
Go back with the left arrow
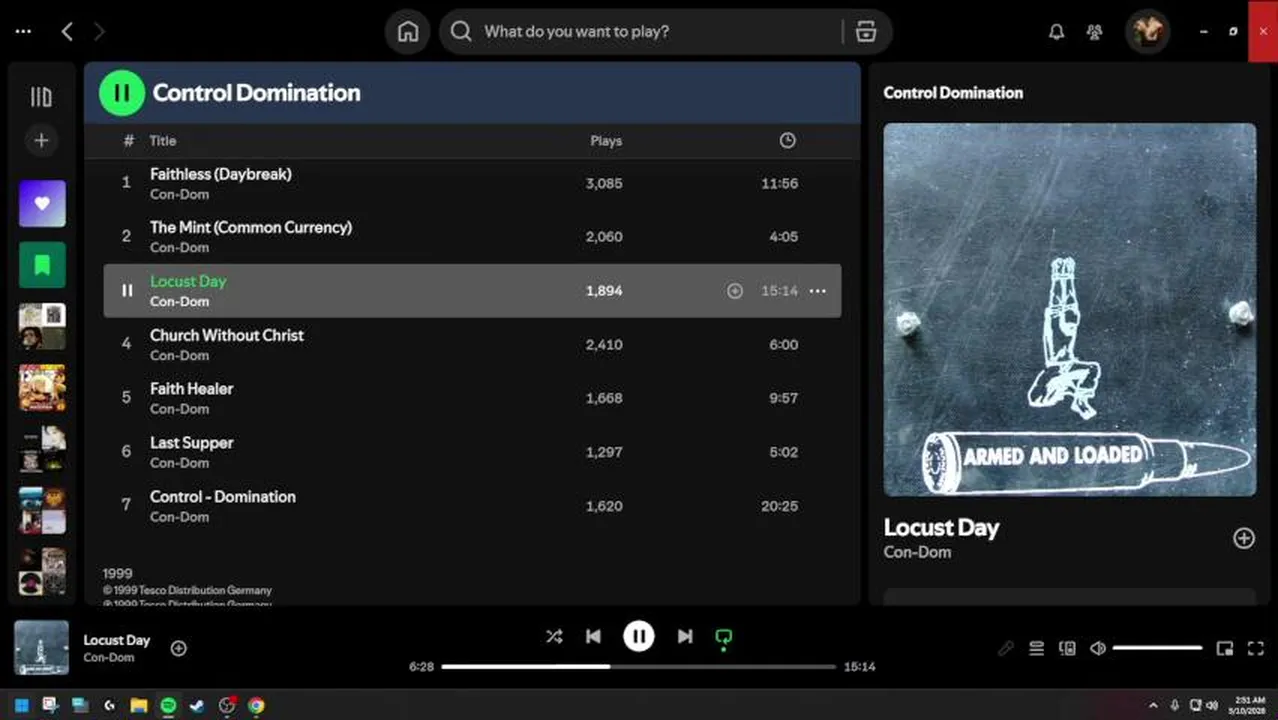[x=67, y=32]
